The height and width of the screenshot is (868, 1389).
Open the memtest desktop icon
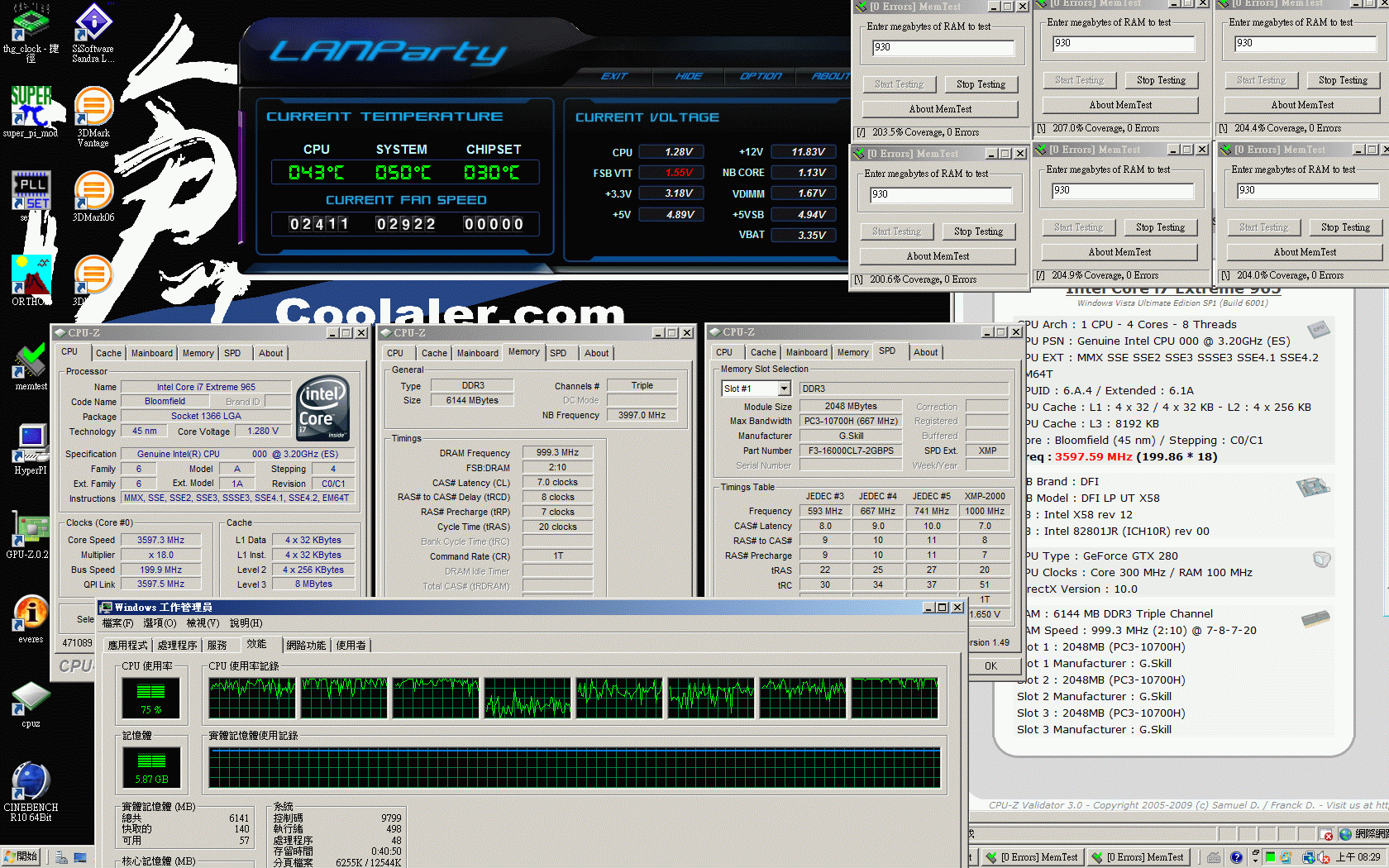click(x=31, y=365)
